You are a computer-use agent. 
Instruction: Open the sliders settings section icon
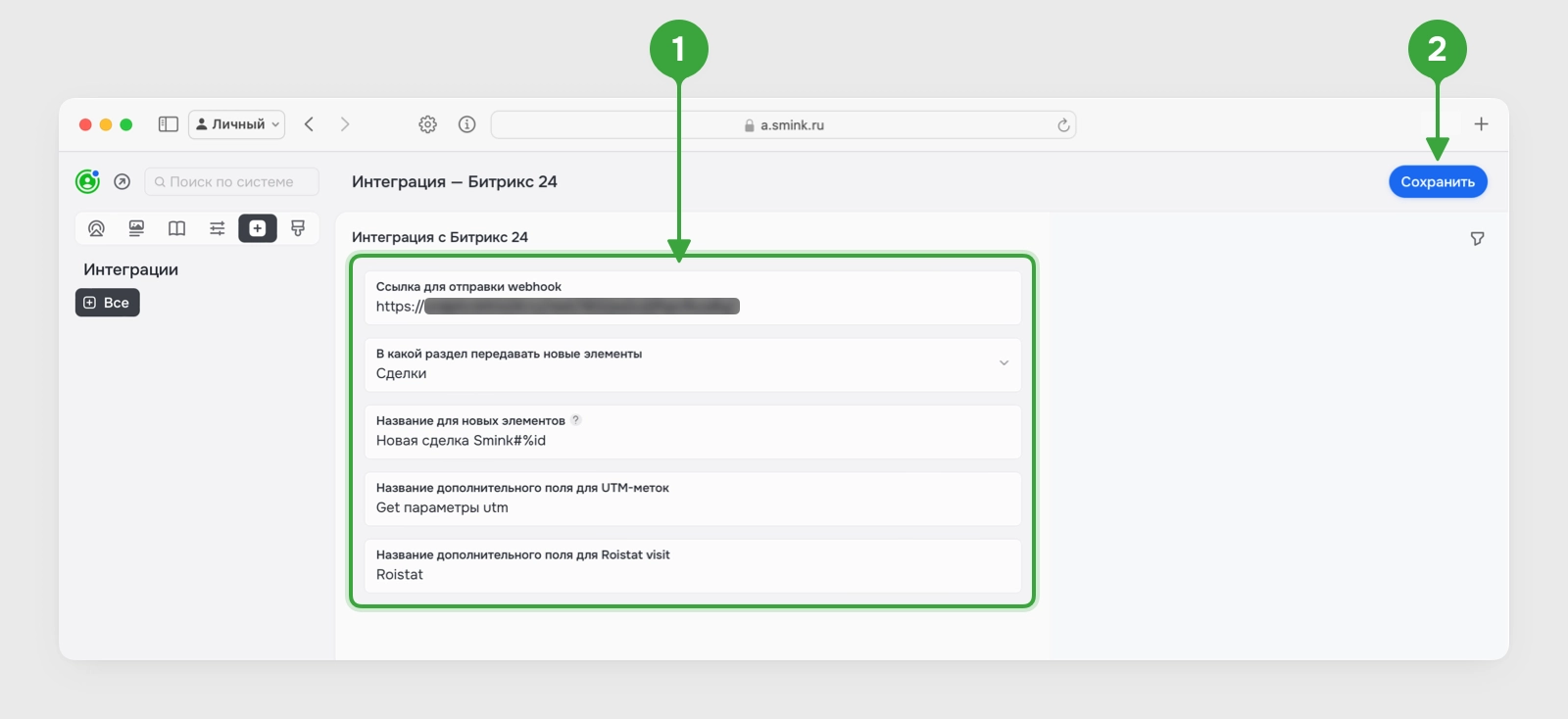[218, 228]
